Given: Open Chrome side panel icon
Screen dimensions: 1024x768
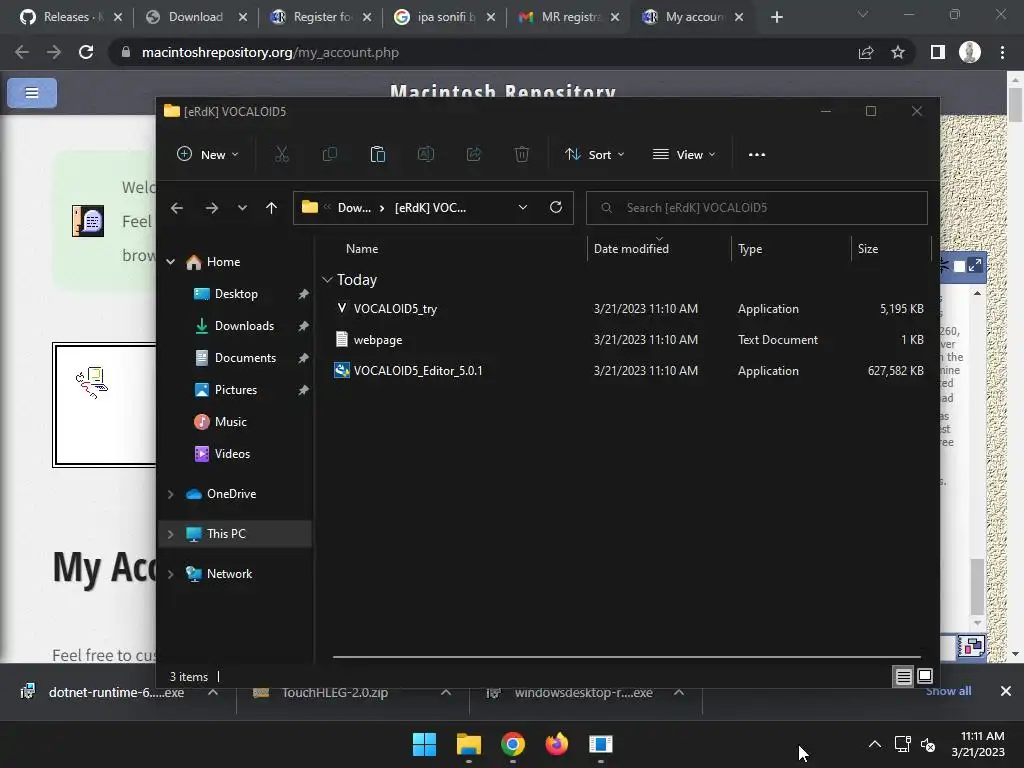Looking at the screenshot, I should click(938, 52).
